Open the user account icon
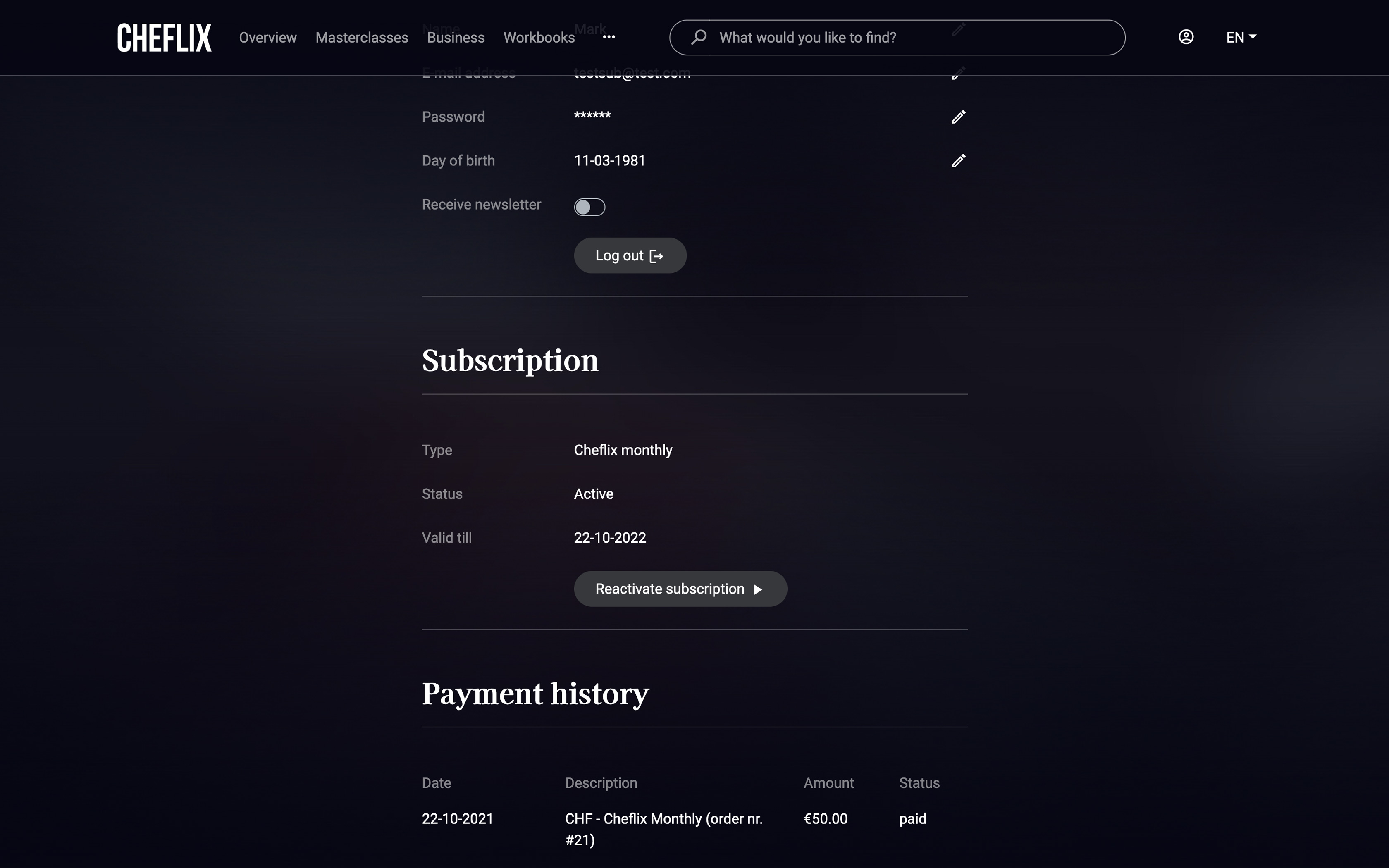 tap(1186, 37)
